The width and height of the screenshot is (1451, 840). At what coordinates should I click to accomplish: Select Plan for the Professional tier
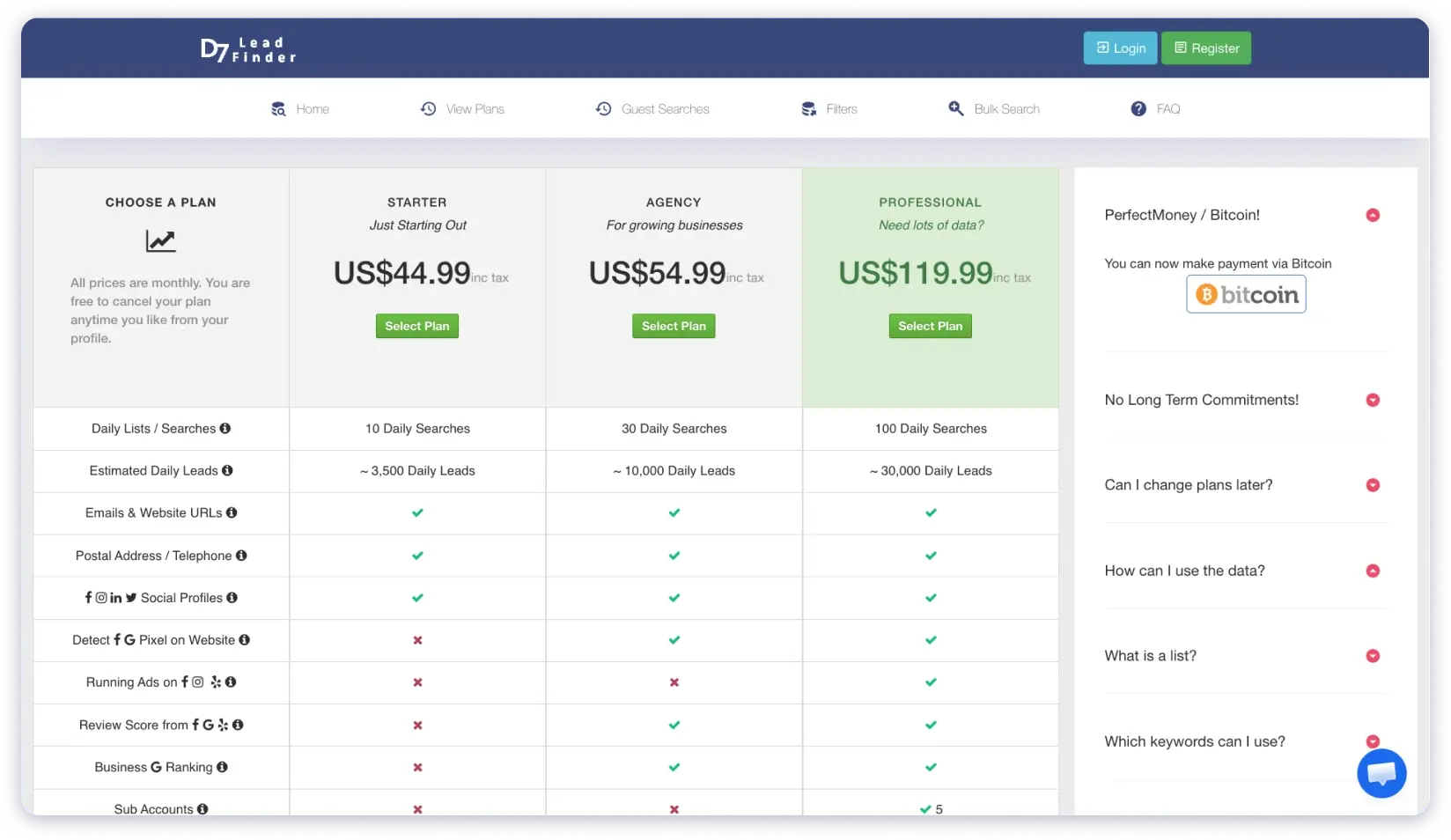click(930, 326)
